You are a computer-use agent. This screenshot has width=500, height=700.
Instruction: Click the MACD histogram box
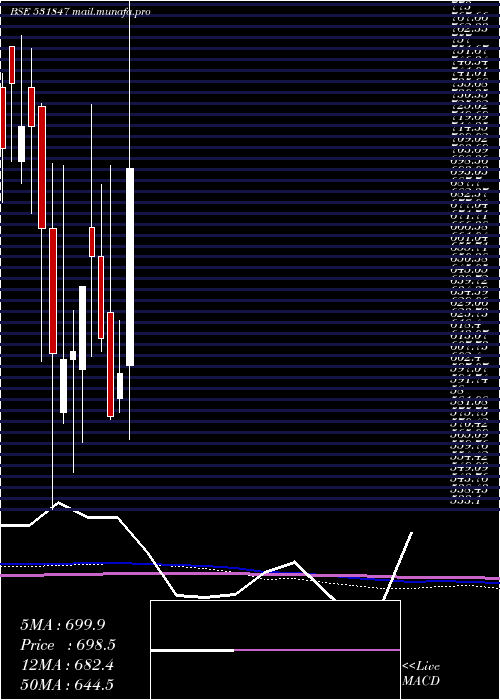coord(275,650)
